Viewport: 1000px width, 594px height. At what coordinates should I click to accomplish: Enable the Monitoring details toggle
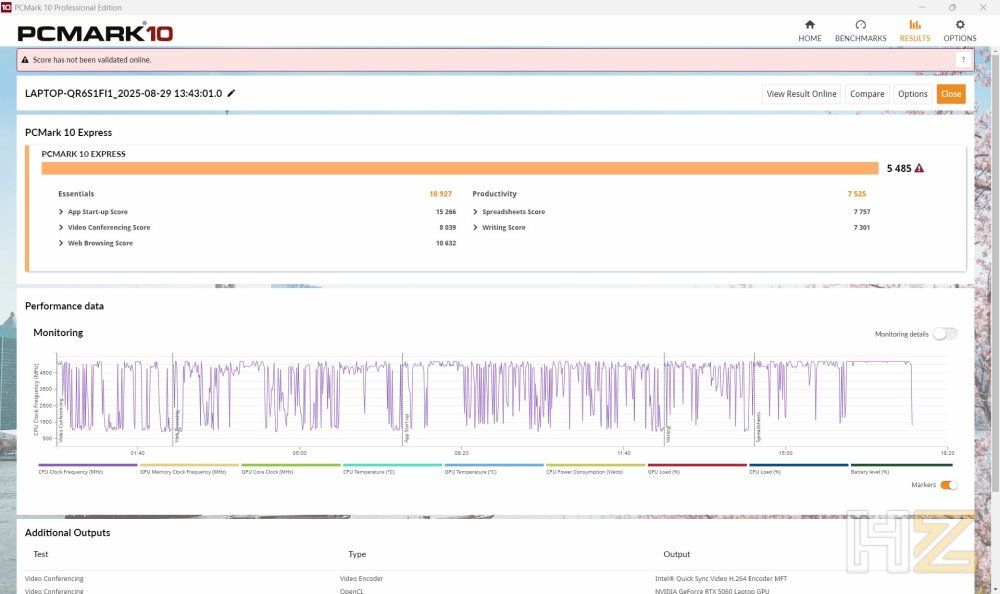945,334
